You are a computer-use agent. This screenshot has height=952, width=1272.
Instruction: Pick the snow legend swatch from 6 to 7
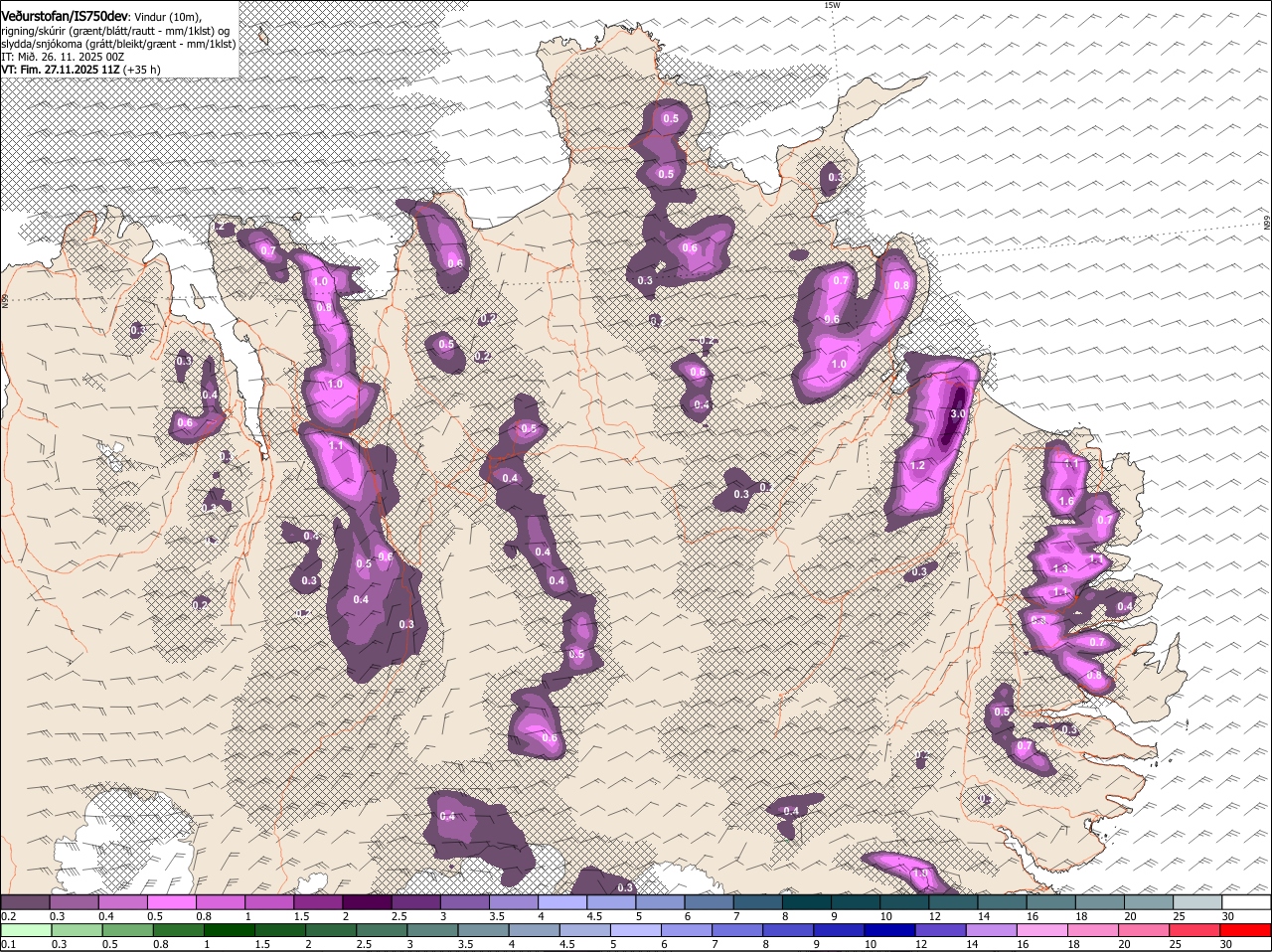point(710,902)
